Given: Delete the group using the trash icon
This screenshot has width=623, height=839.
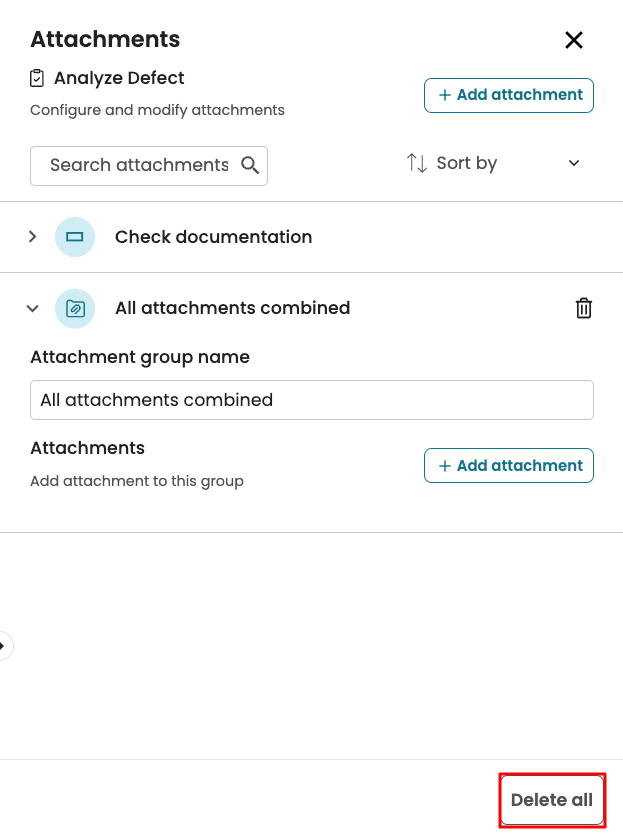Looking at the screenshot, I should point(584,308).
